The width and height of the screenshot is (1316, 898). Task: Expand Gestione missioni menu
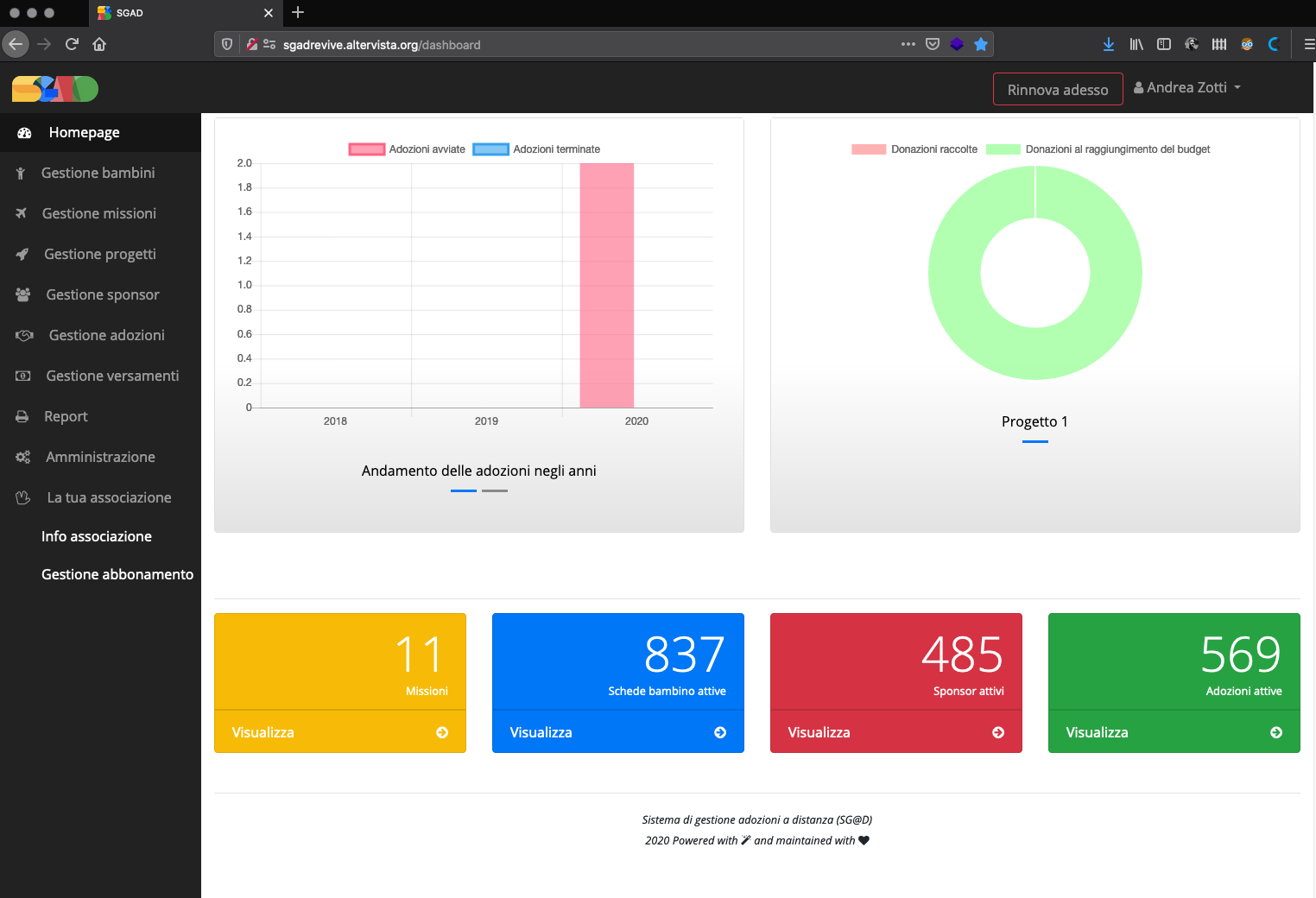(x=100, y=213)
